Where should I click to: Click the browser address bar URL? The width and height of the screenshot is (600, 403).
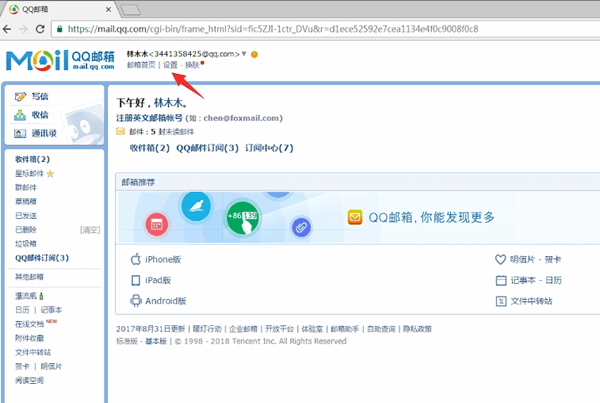click(x=273, y=29)
